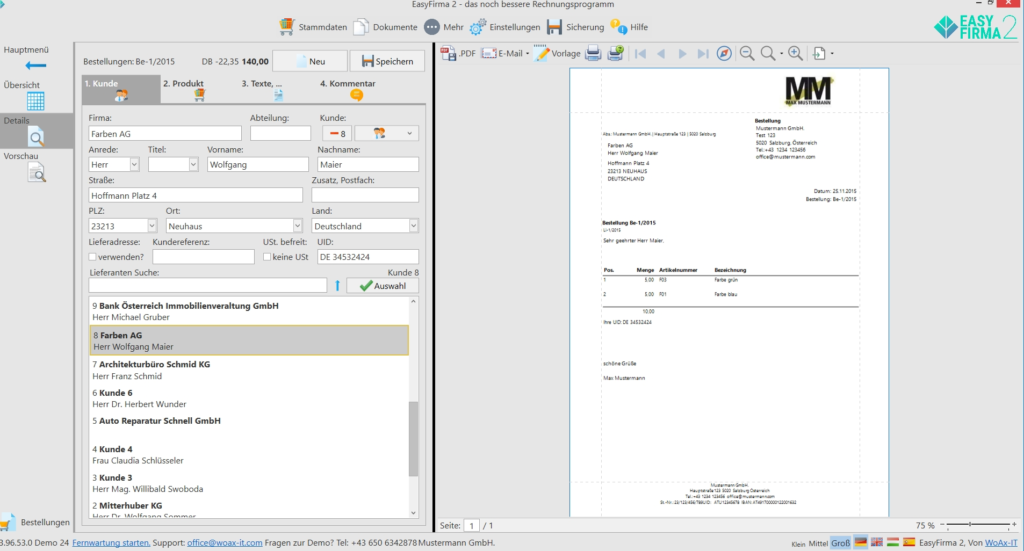Open the E-Mail dropdown arrow
The width and height of the screenshot is (1024, 551).
pyautogui.click(x=528, y=54)
